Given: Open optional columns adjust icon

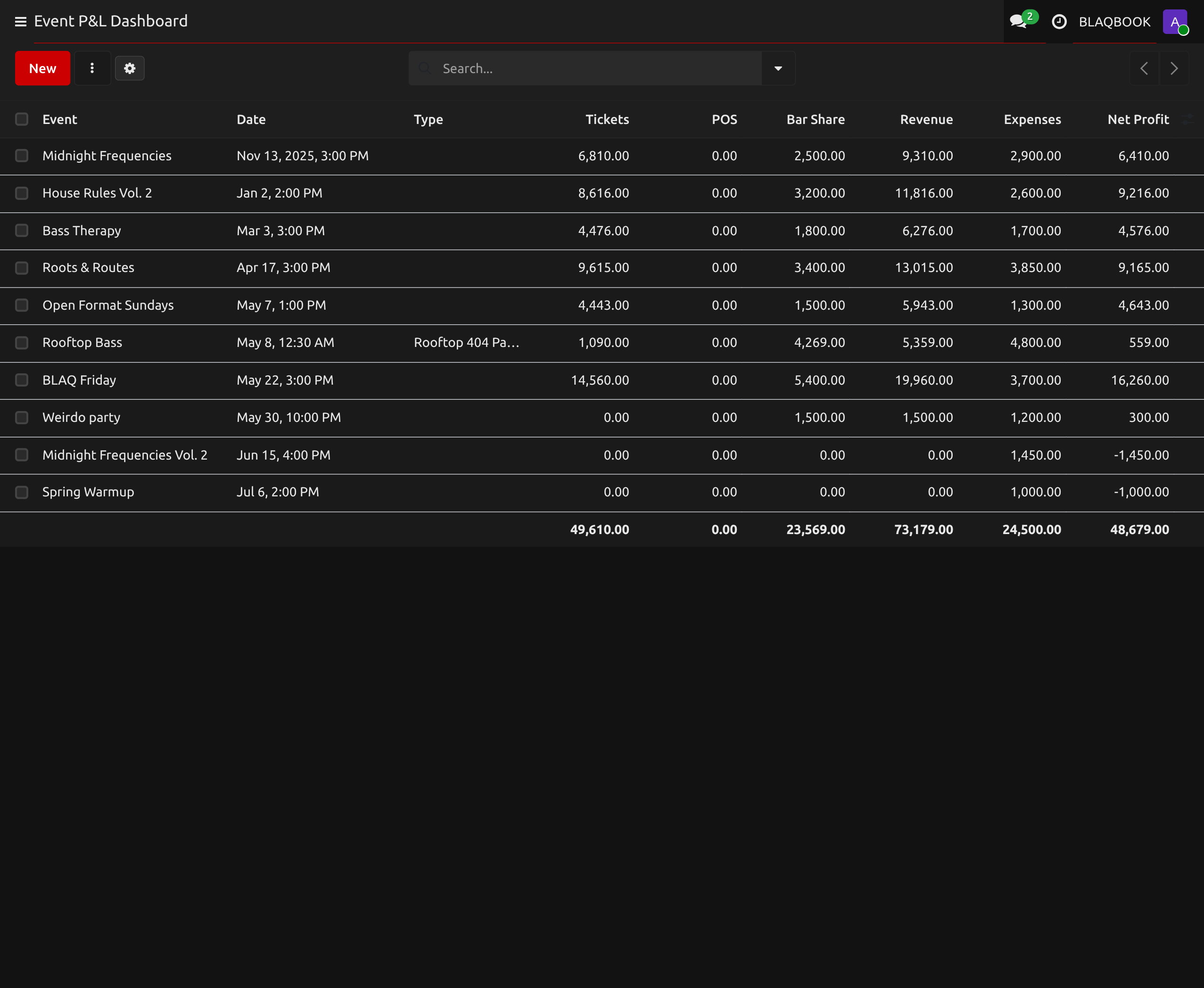Looking at the screenshot, I should click(x=1188, y=120).
